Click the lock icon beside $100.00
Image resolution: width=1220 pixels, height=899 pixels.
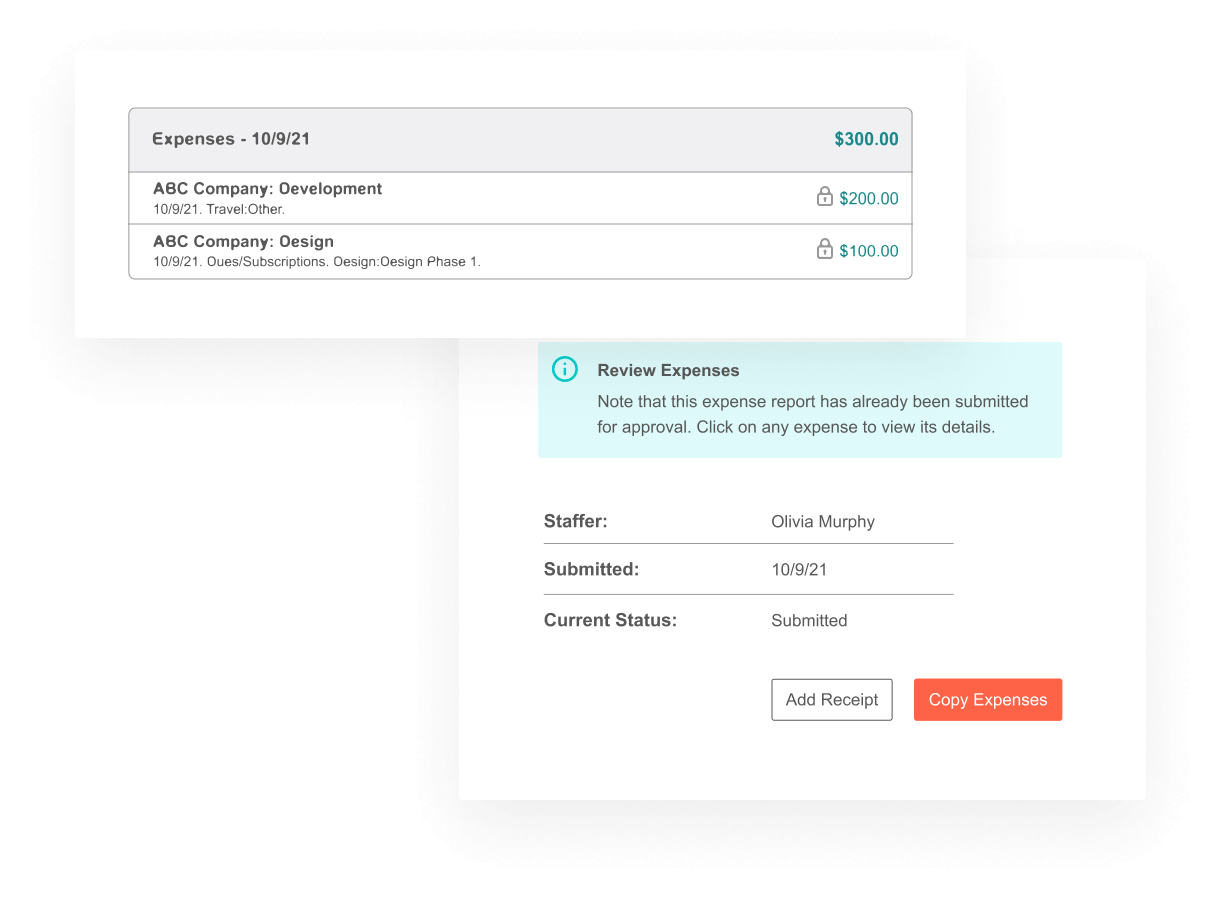pyautogui.click(x=824, y=248)
